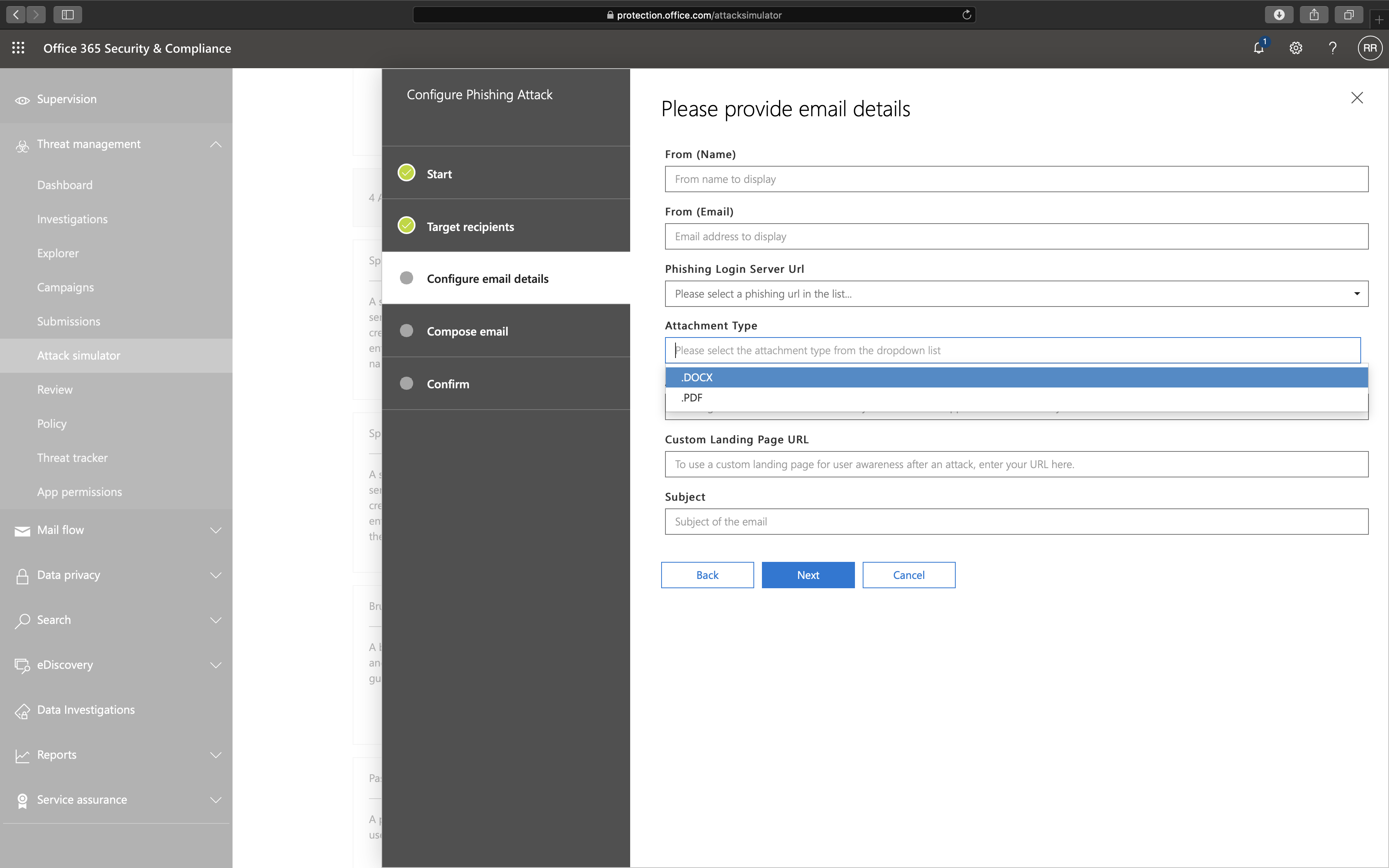Expand the Mail flow section
This screenshot has width=1389, height=868.
click(x=215, y=530)
